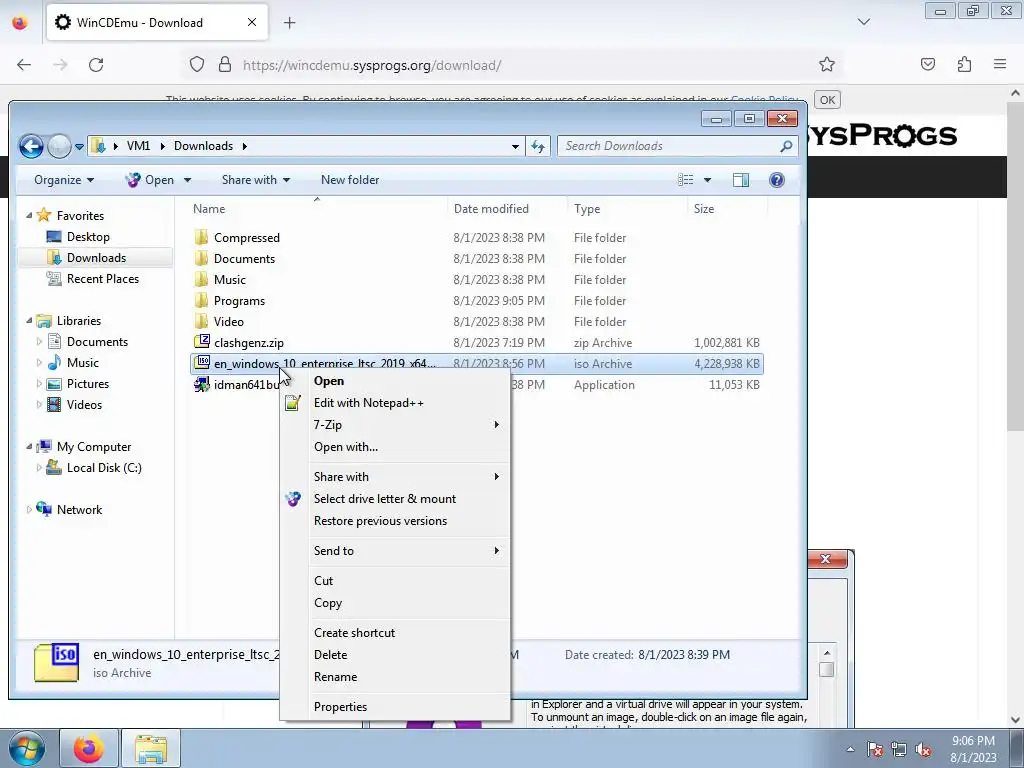
Task: Expand Local Disk (C:) tree node
Action: click(39, 468)
